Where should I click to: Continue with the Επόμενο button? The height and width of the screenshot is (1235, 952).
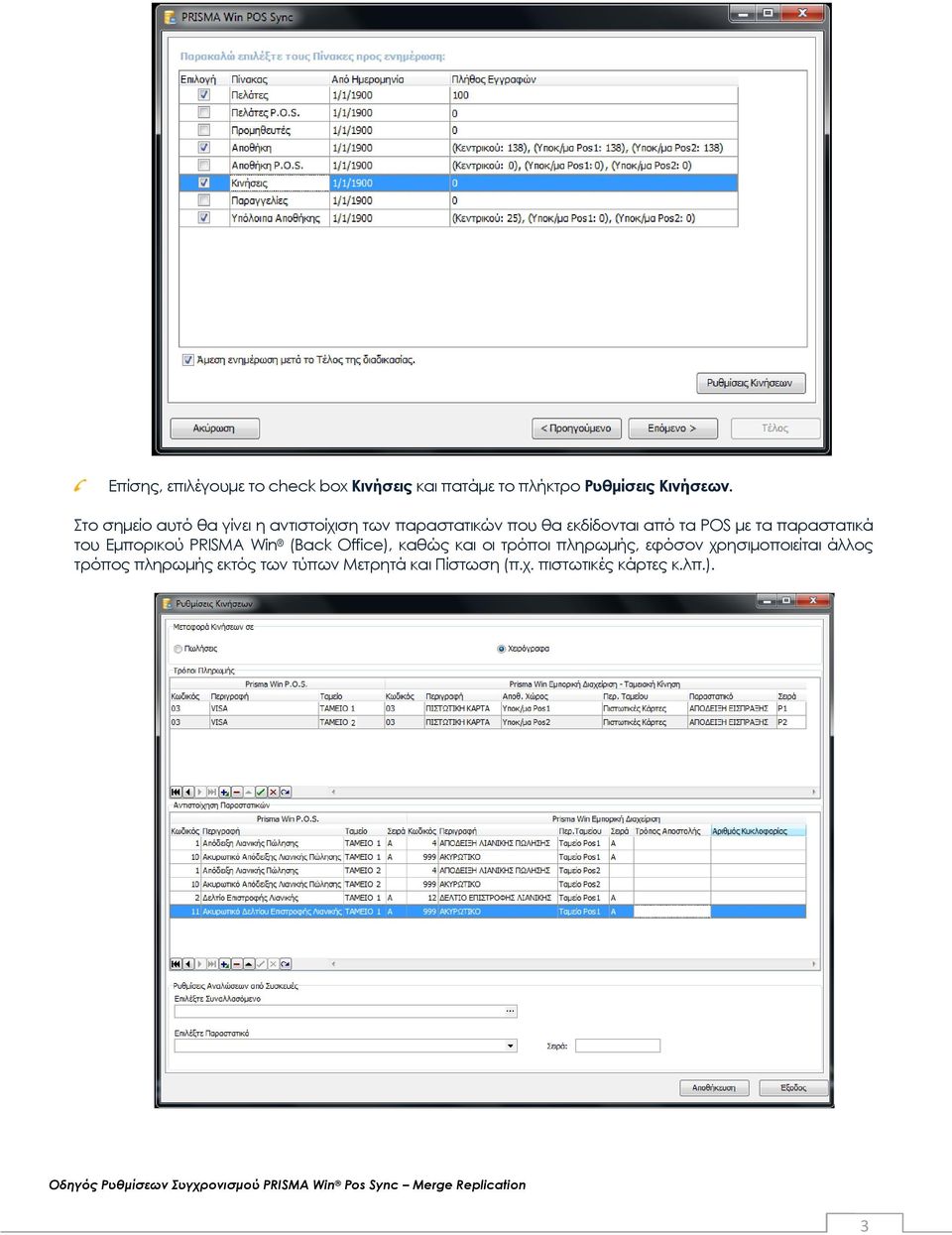[x=671, y=429]
